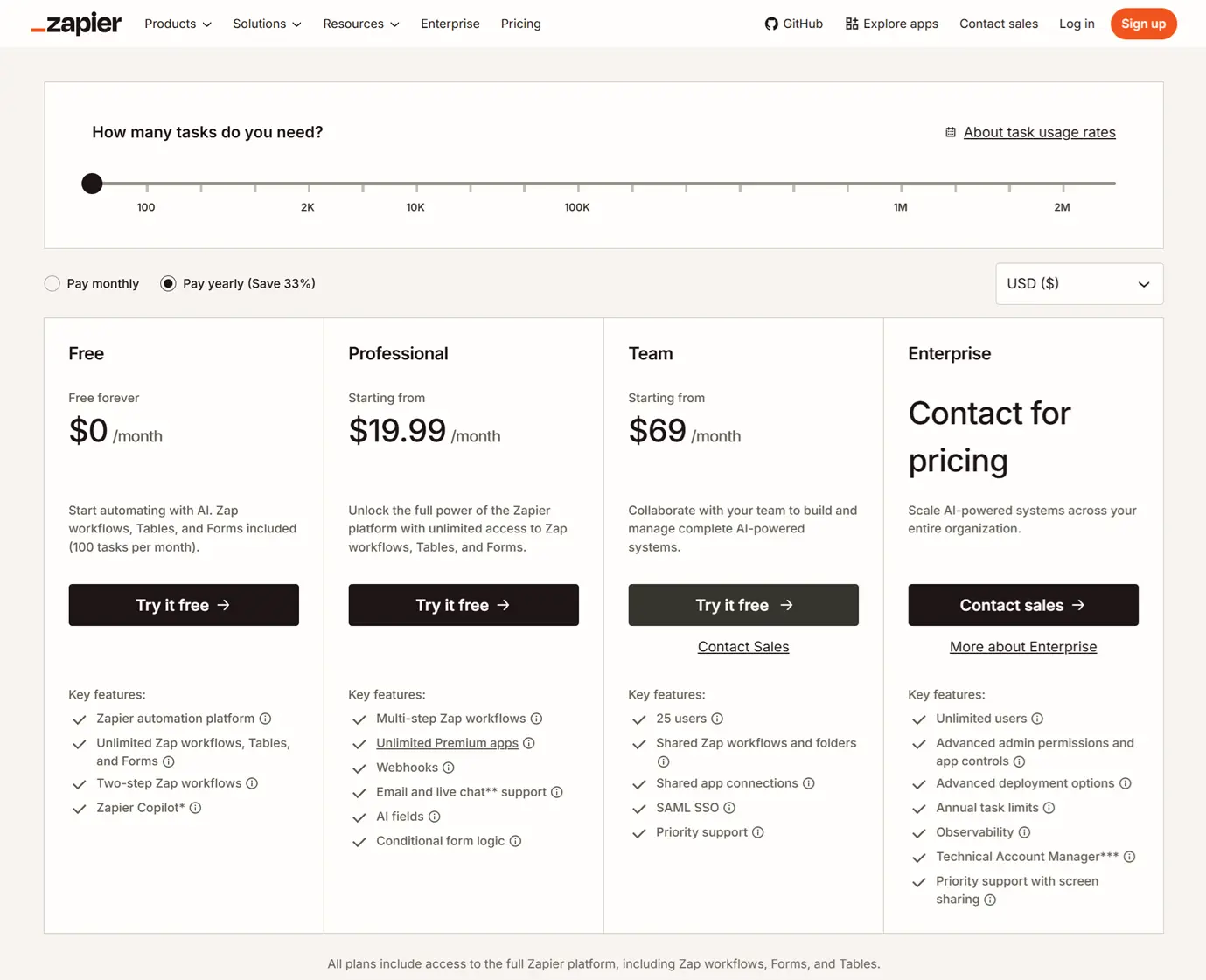Expand the Products menu
The height and width of the screenshot is (980, 1206).
(x=178, y=24)
